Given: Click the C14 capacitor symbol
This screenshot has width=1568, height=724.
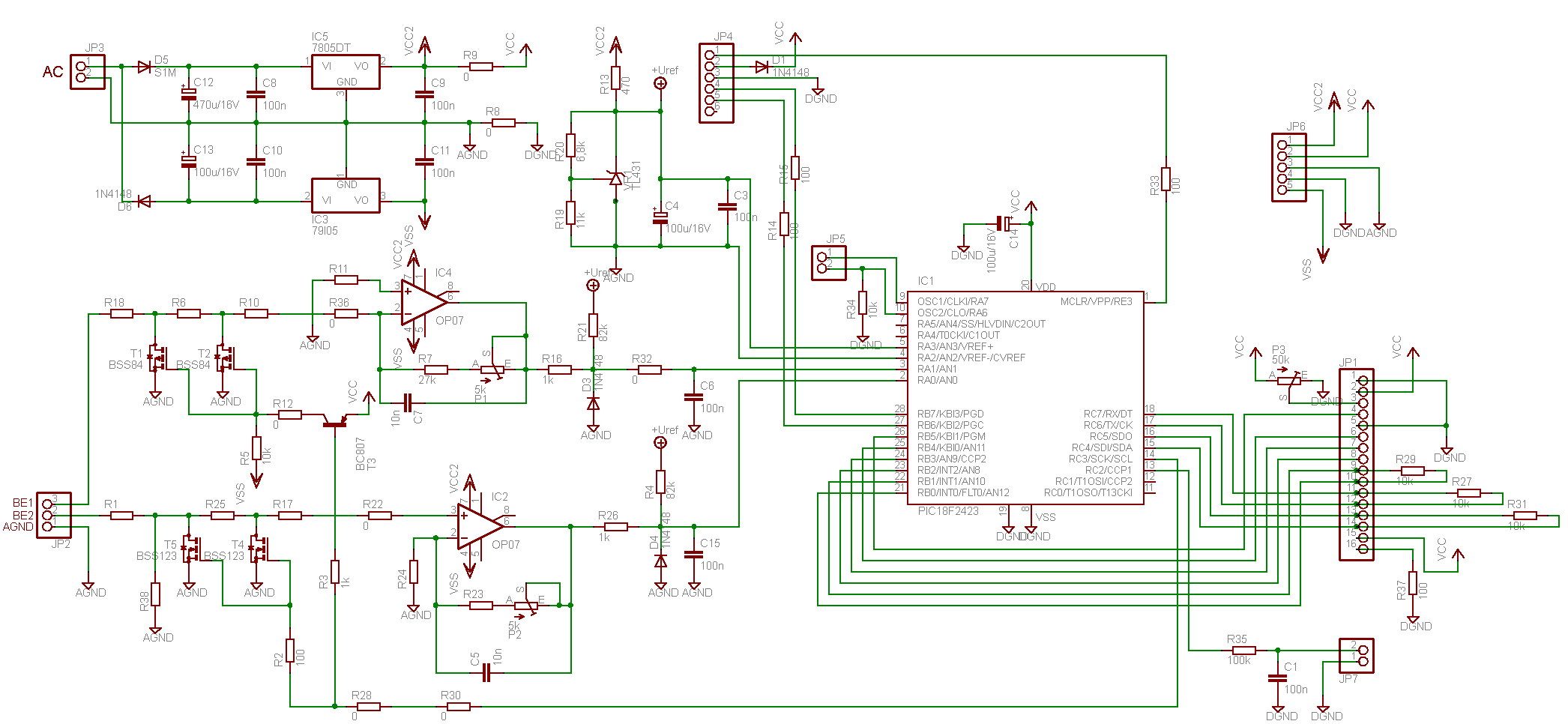Looking at the screenshot, I should 1003,223.
